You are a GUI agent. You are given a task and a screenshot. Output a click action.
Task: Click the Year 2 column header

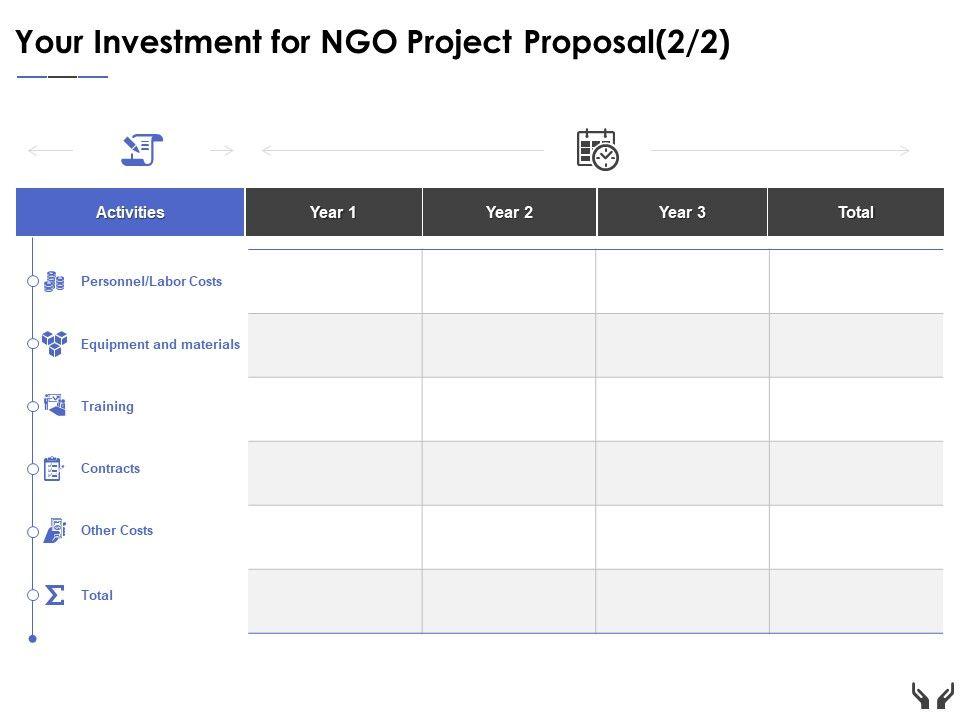509,212
